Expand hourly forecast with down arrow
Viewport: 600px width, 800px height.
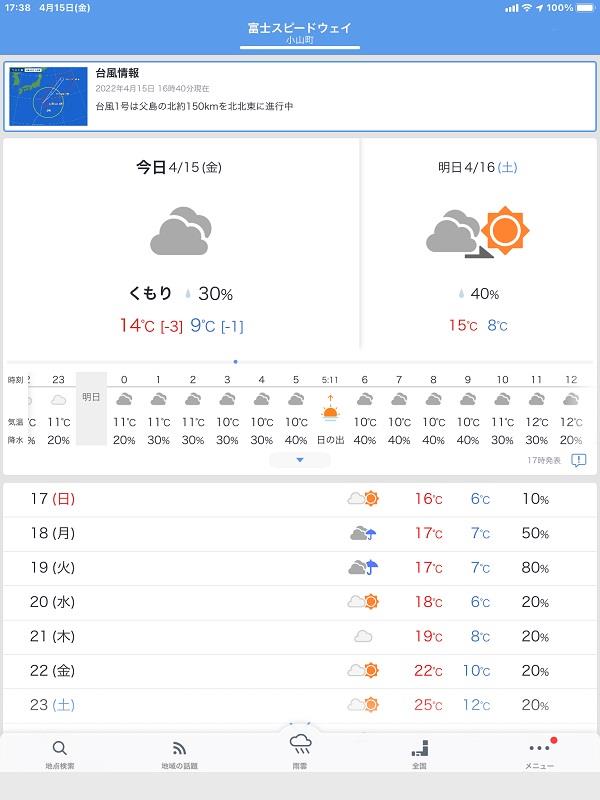(x=300, y=460)
